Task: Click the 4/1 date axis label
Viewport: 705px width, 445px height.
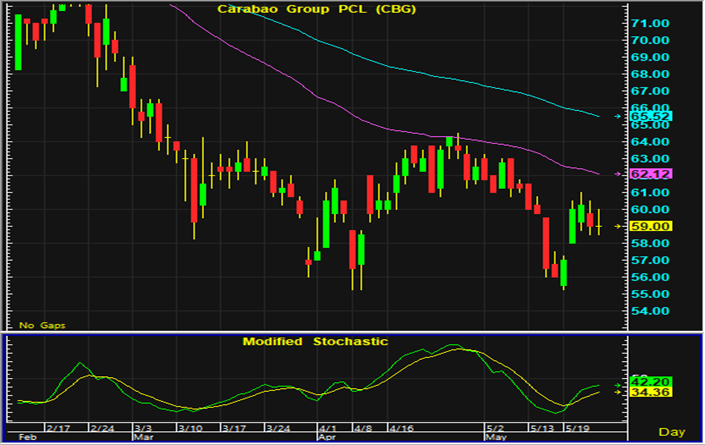Action: coord(327,428)
